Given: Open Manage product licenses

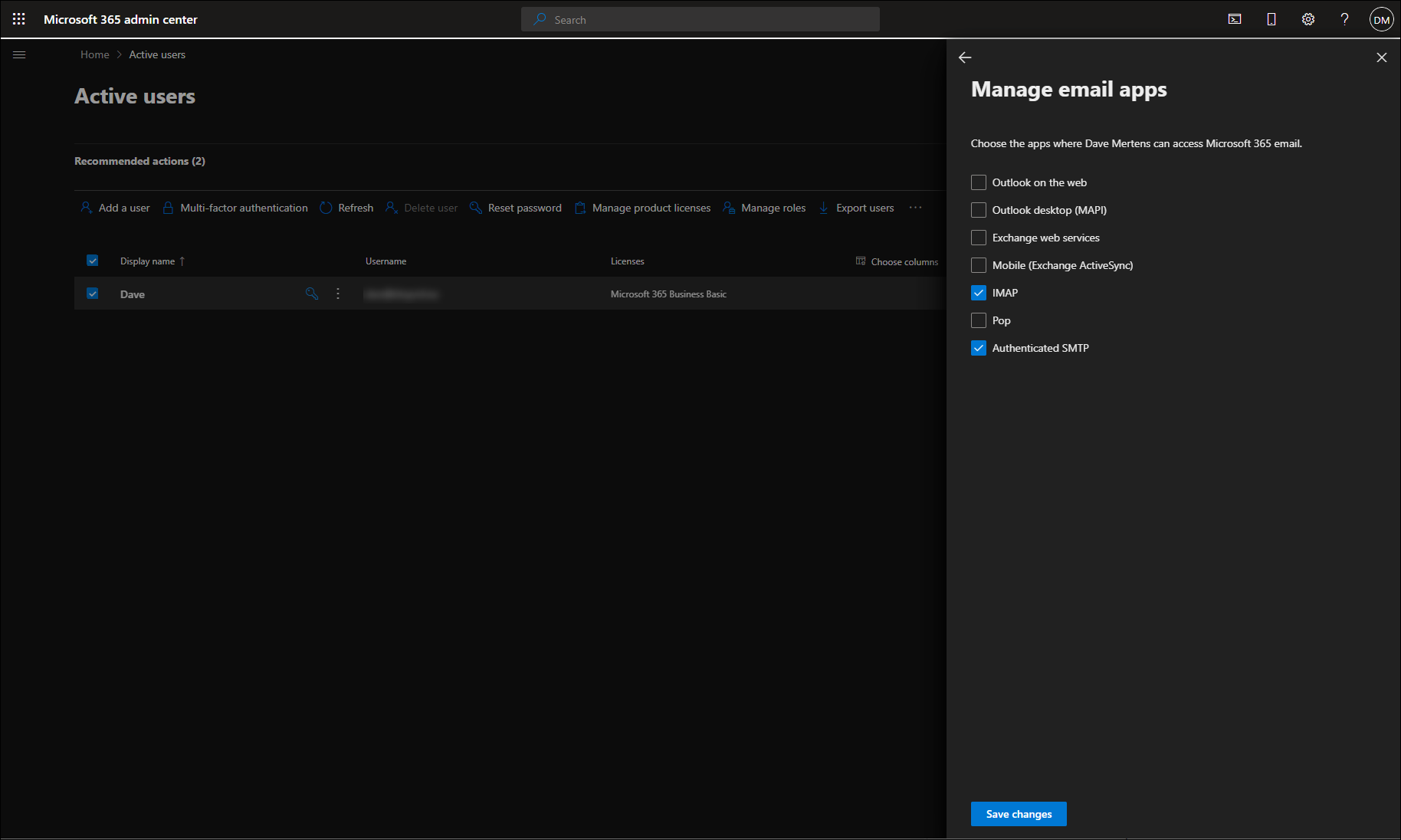Looking at the screenshot, I should click(x=643, y=208).
